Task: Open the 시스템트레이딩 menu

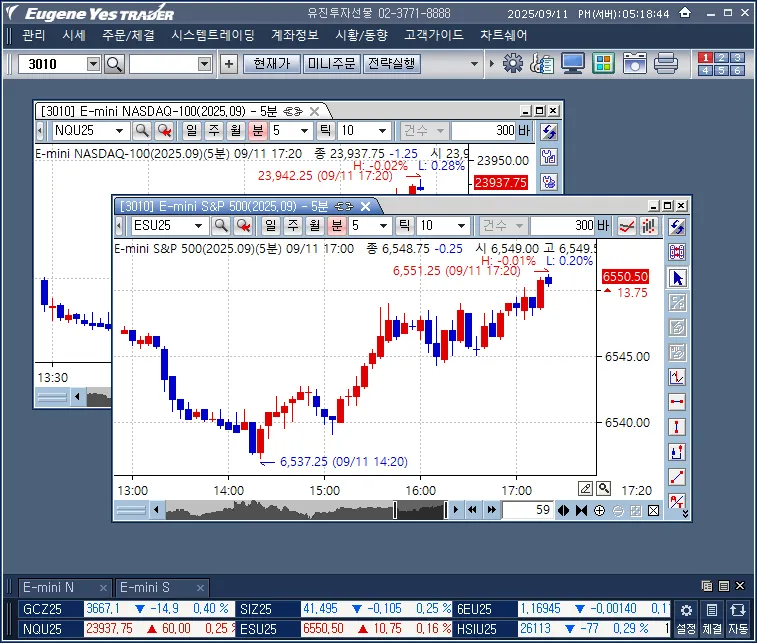Action: [212, 35]
